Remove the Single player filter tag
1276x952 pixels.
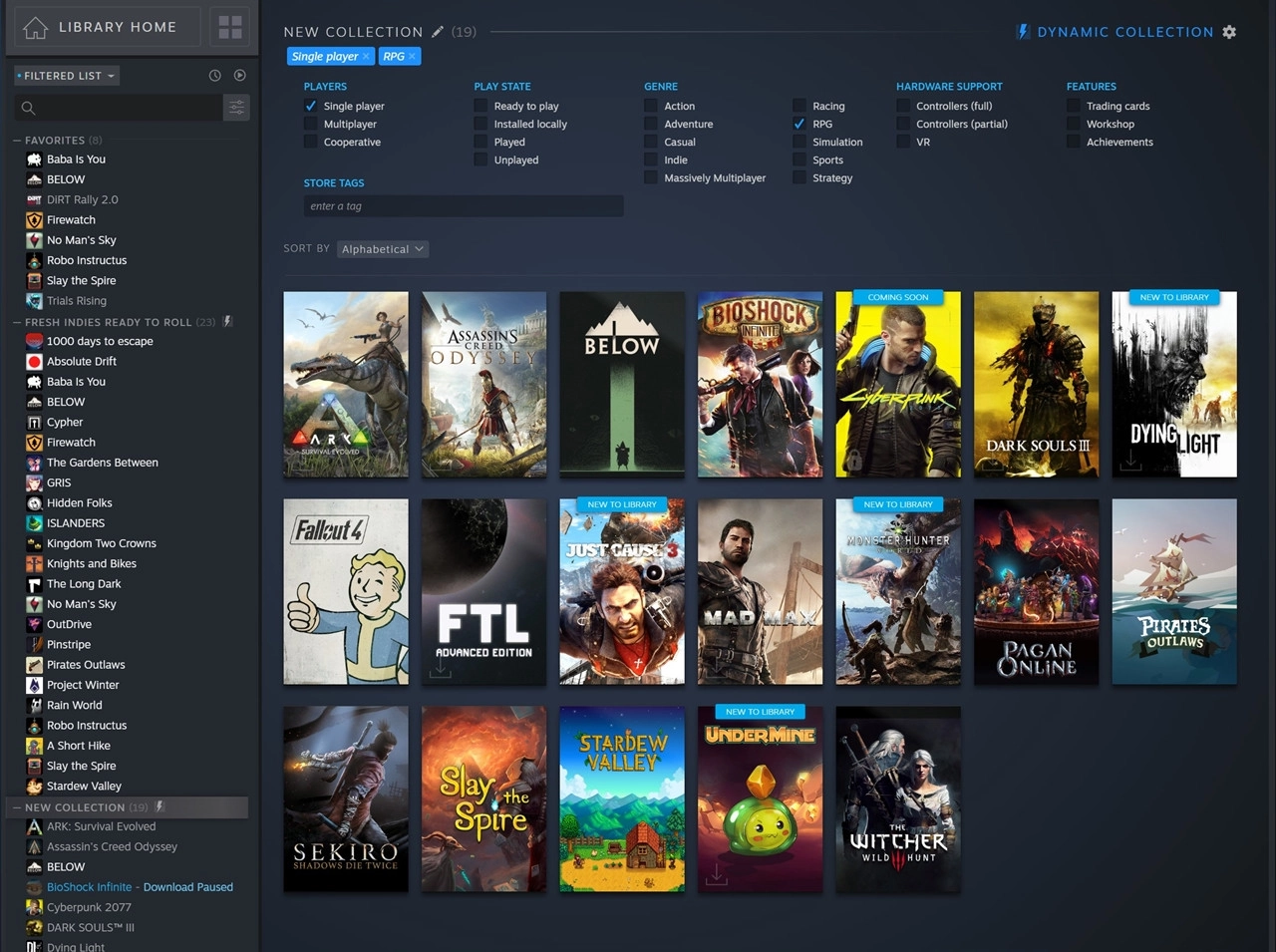[366, 57]
